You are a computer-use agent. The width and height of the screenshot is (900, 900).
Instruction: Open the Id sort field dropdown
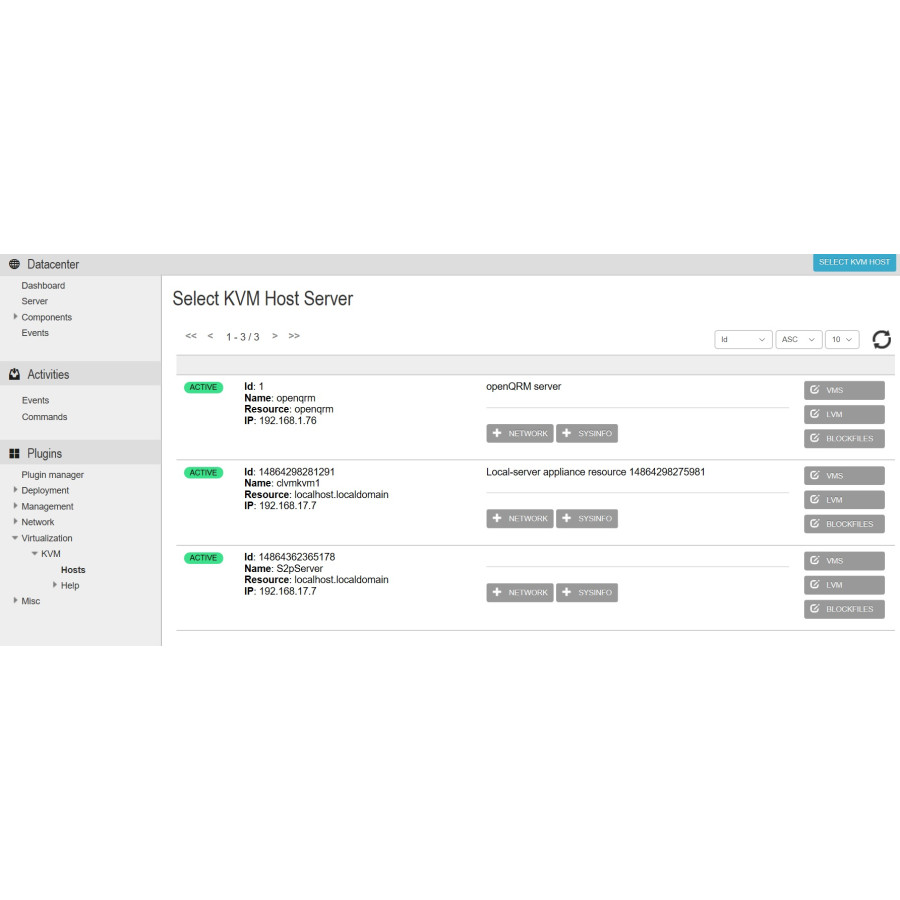click(x=743, y=340)
